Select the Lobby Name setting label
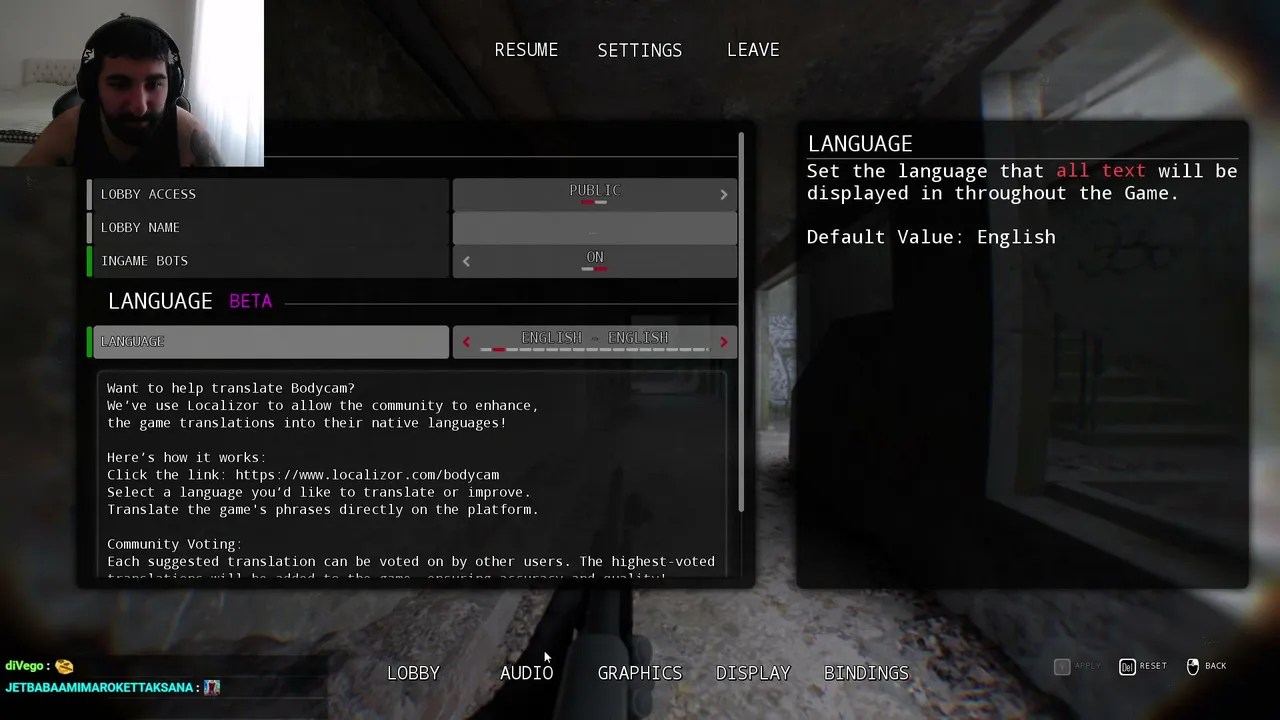This screenshot has width=1280, height=720. [140, 227]
